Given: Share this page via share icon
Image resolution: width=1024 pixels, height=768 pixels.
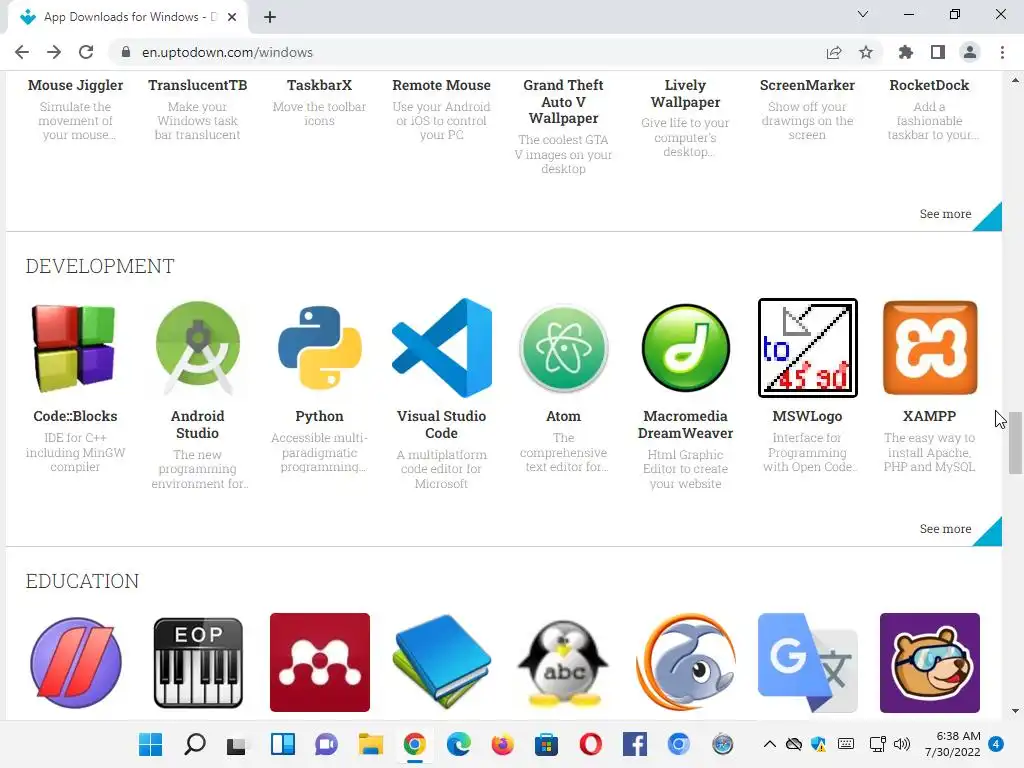Looking at the screenshot, I should click(834, 52).
